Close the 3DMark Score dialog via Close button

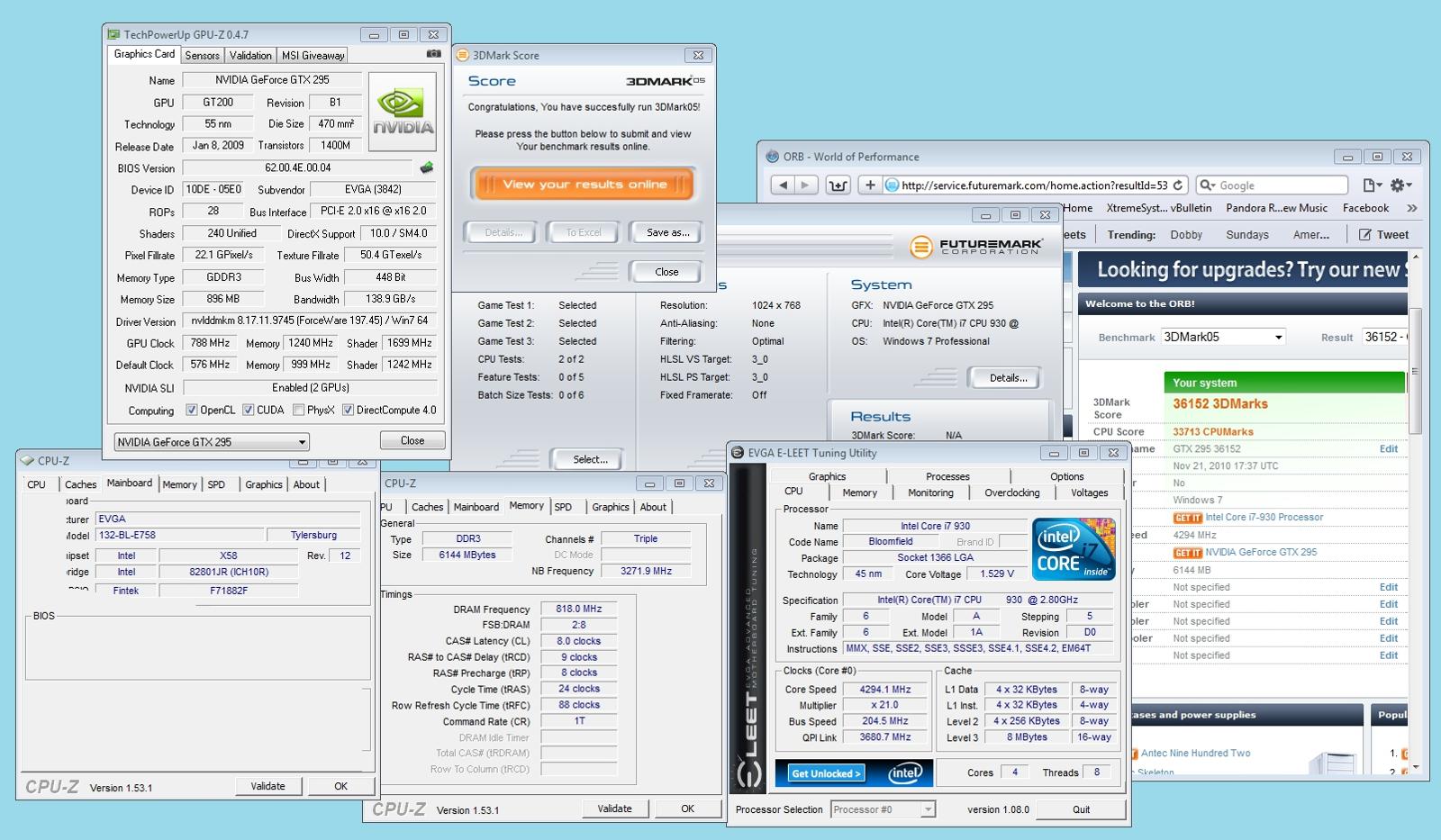tap(666, 272)
